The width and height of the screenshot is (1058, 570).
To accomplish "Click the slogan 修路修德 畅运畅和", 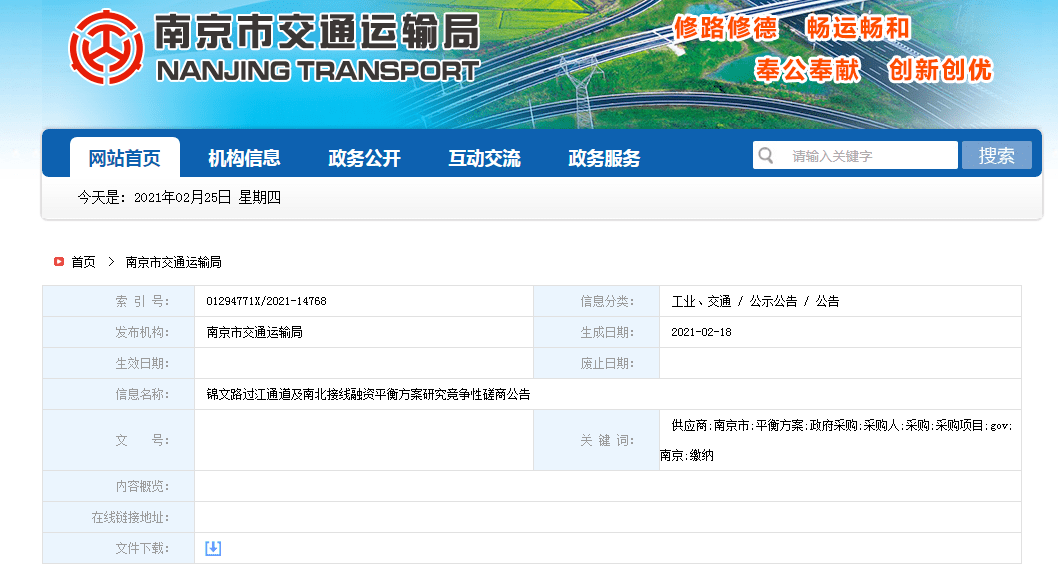I will [792, 28].
